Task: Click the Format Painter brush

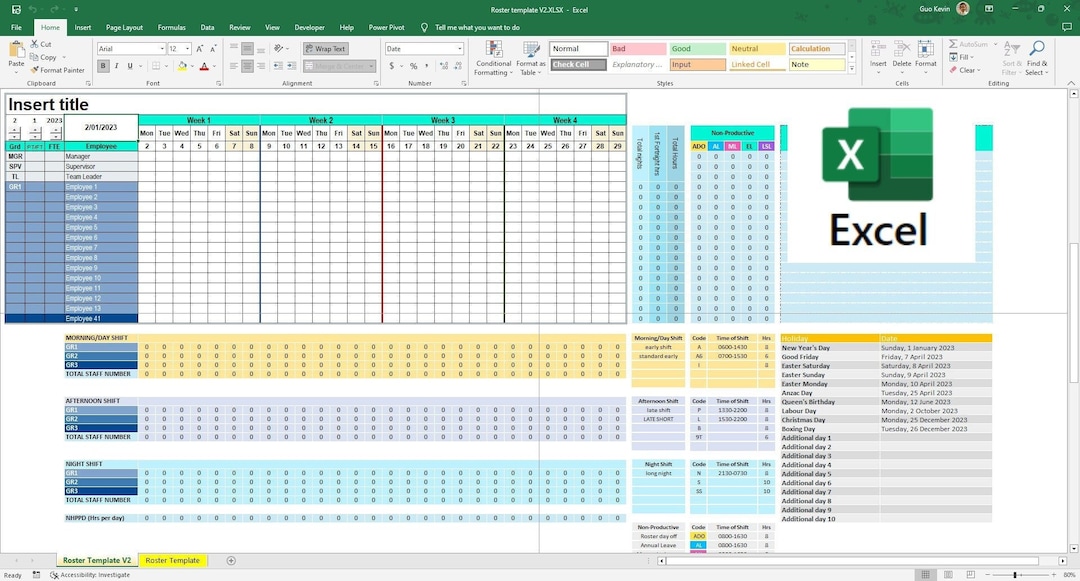Action: coord(57,70)
